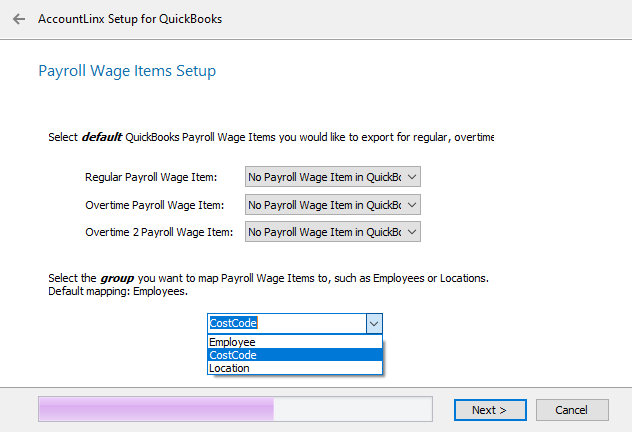Click the Overtime 2 Wage Item chevron arrow
This screenshot has width=632, height=432.
point(412,232)
